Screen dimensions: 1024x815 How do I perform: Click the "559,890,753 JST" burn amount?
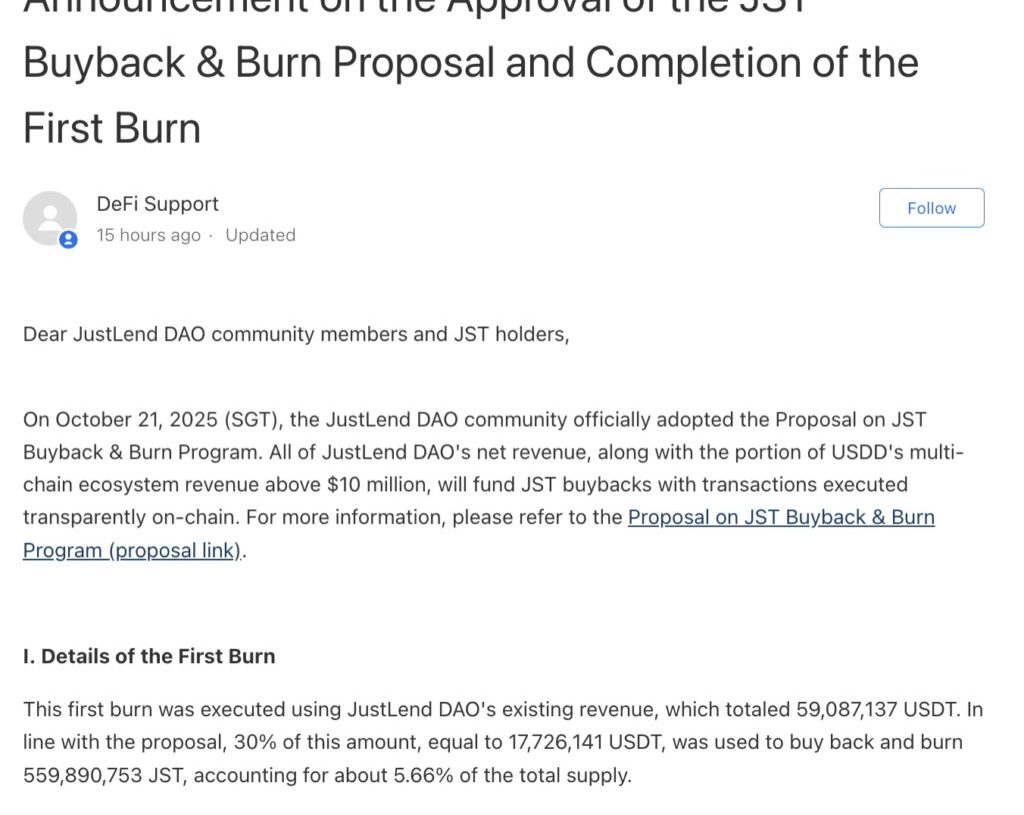(x=107, y=775)
